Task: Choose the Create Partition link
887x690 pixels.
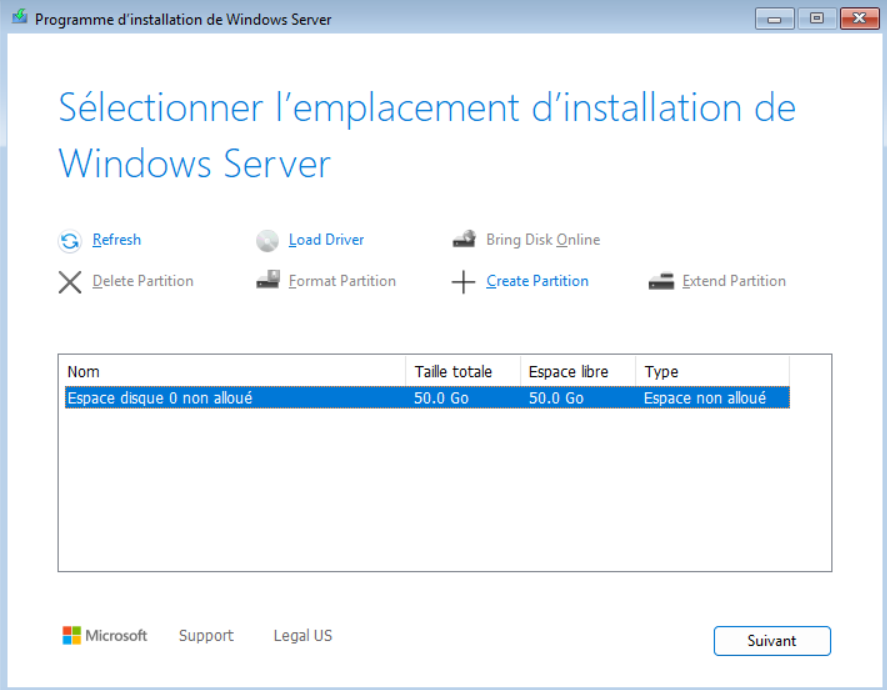Action: (537, 281)
